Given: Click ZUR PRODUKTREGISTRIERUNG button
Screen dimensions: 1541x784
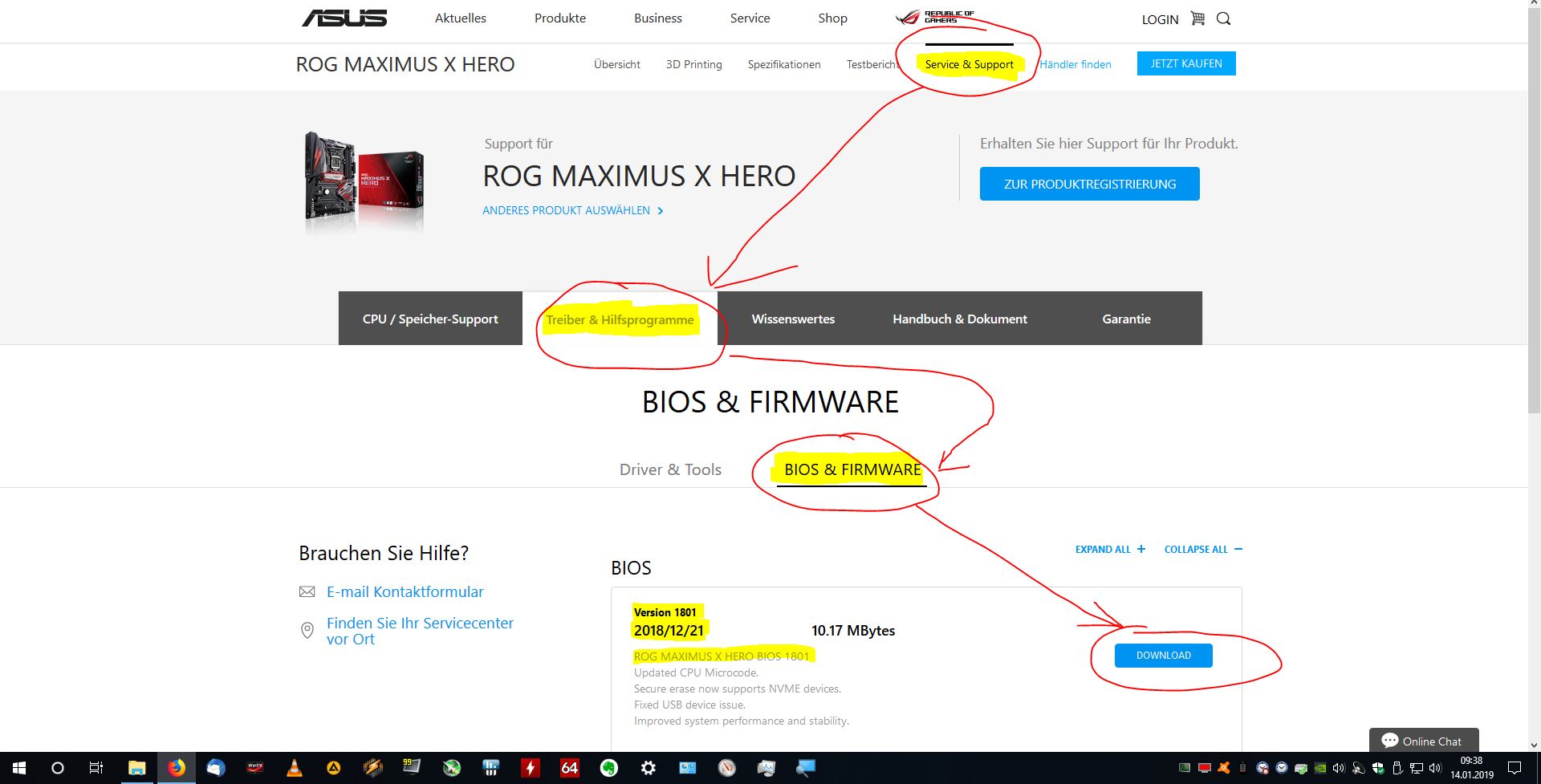Looking at the screenshot, I should (1090, 184).
